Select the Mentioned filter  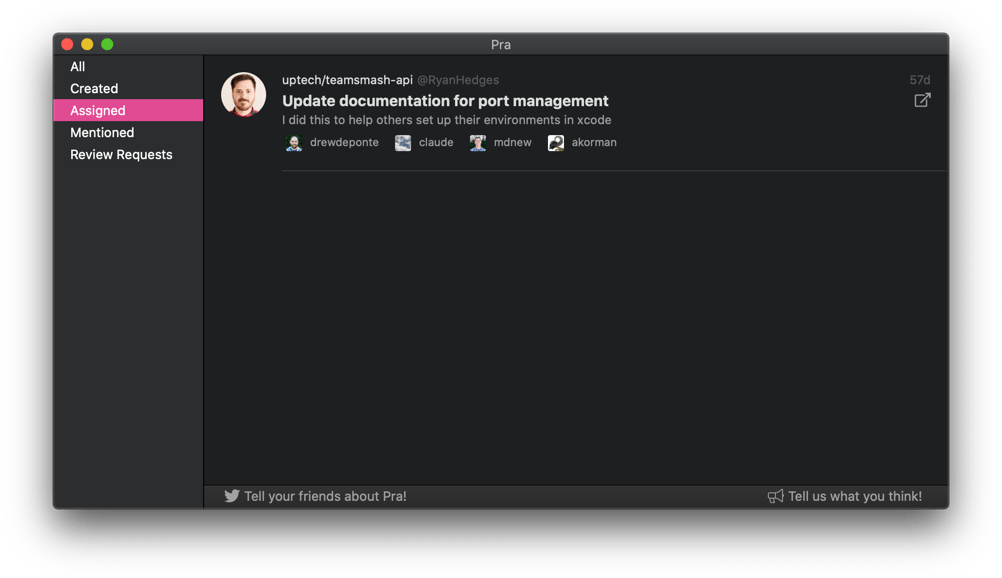[128, 132]
